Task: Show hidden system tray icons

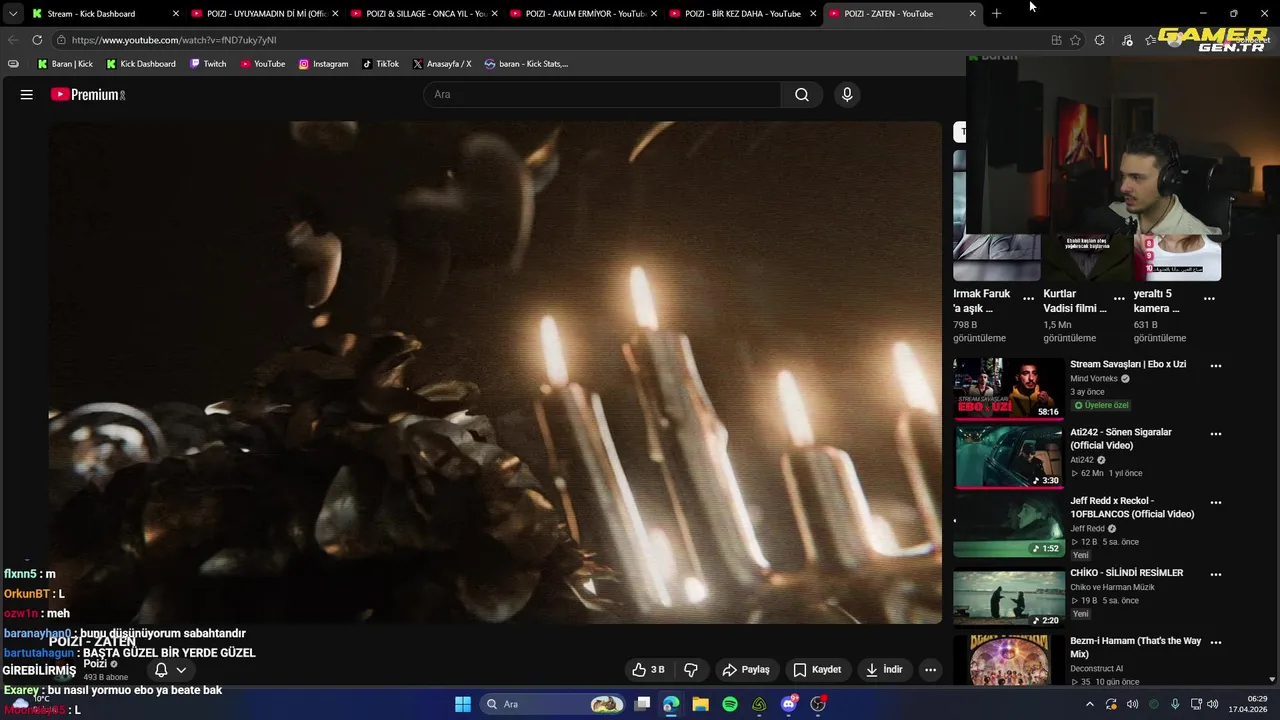Action: (x=1090, y=704)
